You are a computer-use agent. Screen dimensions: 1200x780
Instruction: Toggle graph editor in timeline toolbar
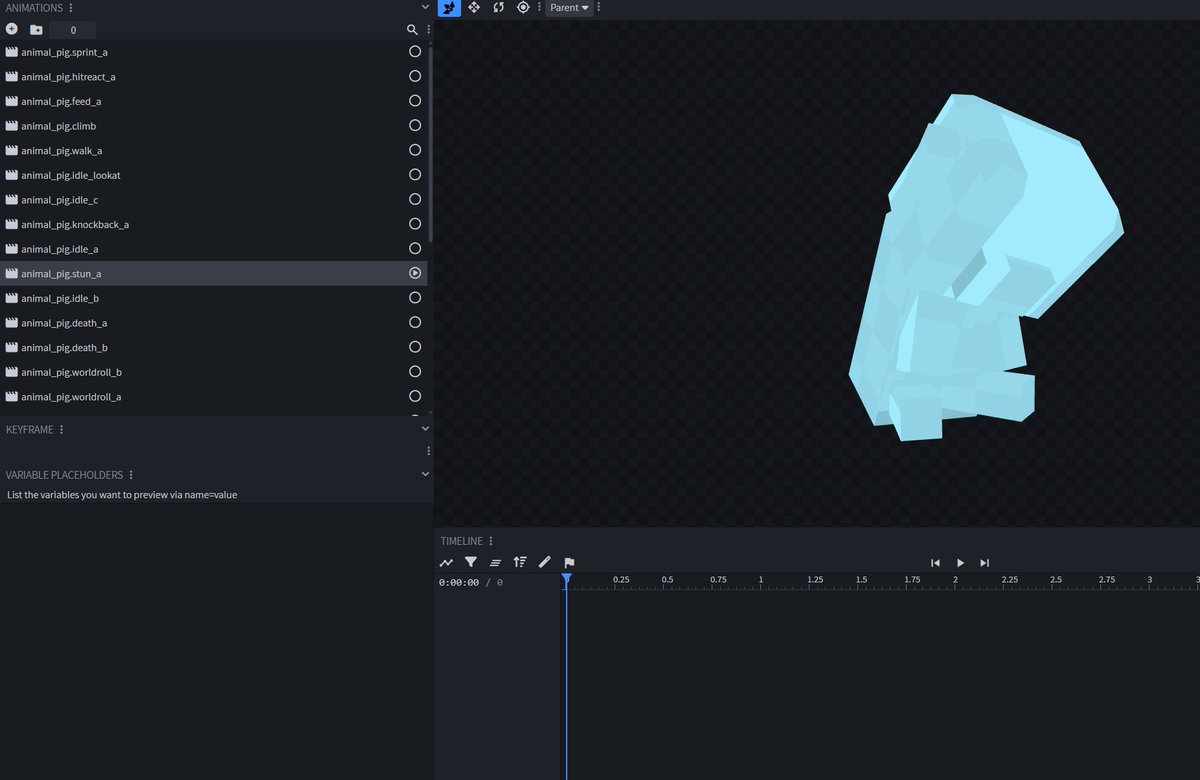click(x=446, y=563)
